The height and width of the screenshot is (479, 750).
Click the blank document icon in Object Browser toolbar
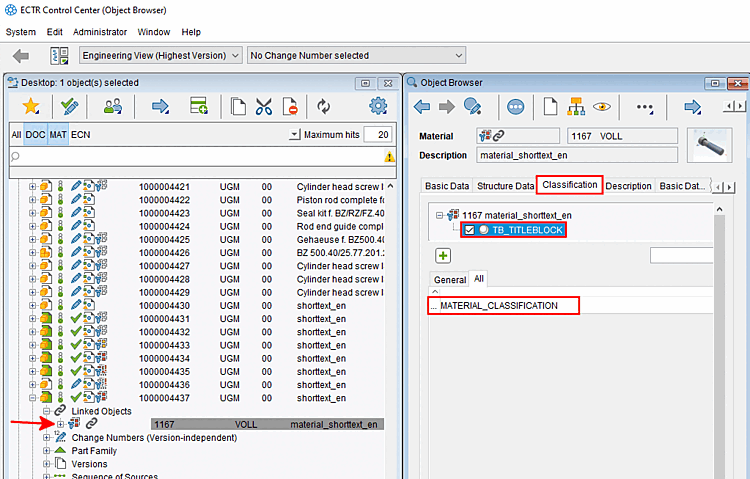point(551,106)
